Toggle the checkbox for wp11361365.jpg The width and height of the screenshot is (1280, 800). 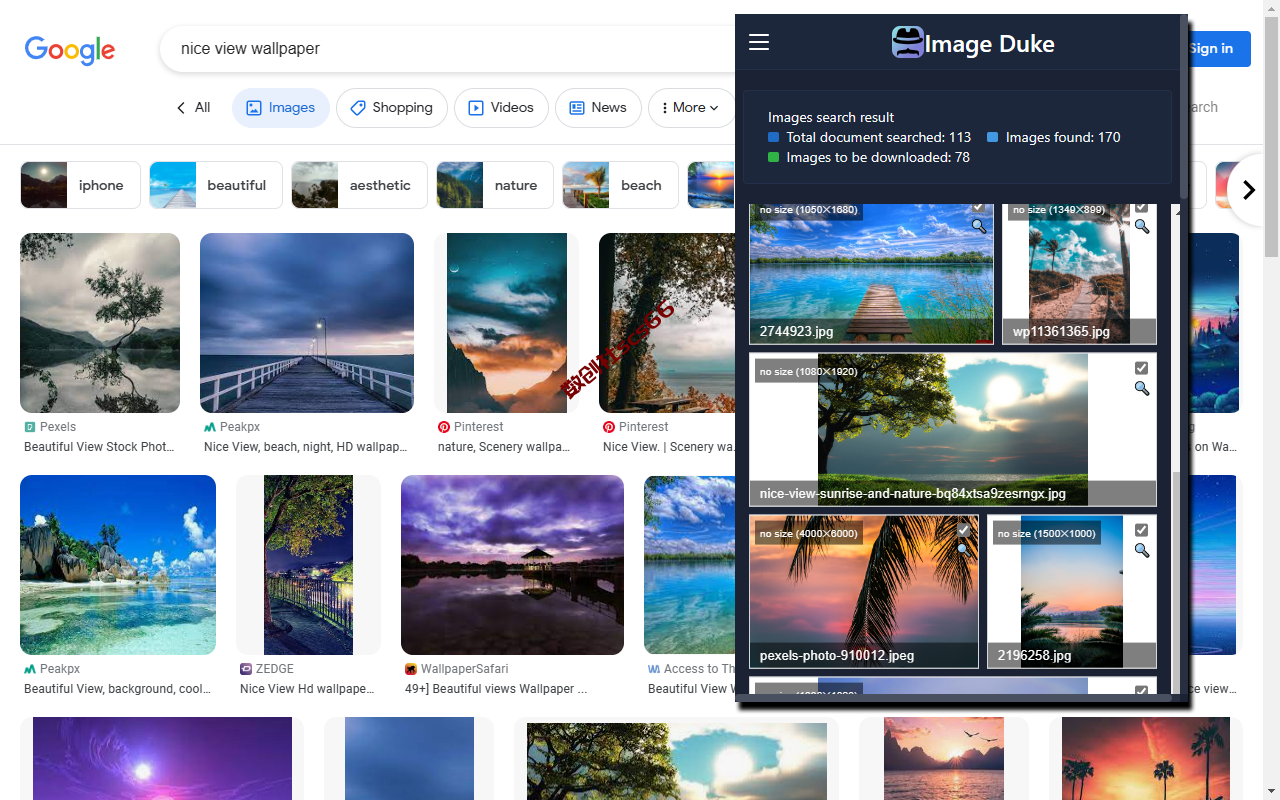point(1142,207)
